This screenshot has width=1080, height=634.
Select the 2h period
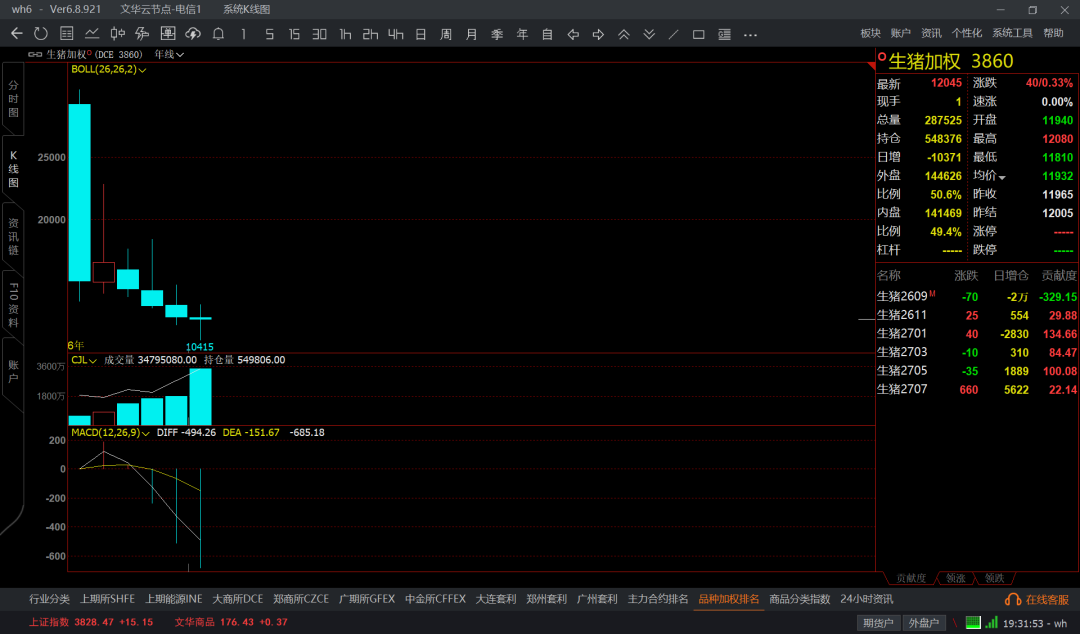coord(371,34)
